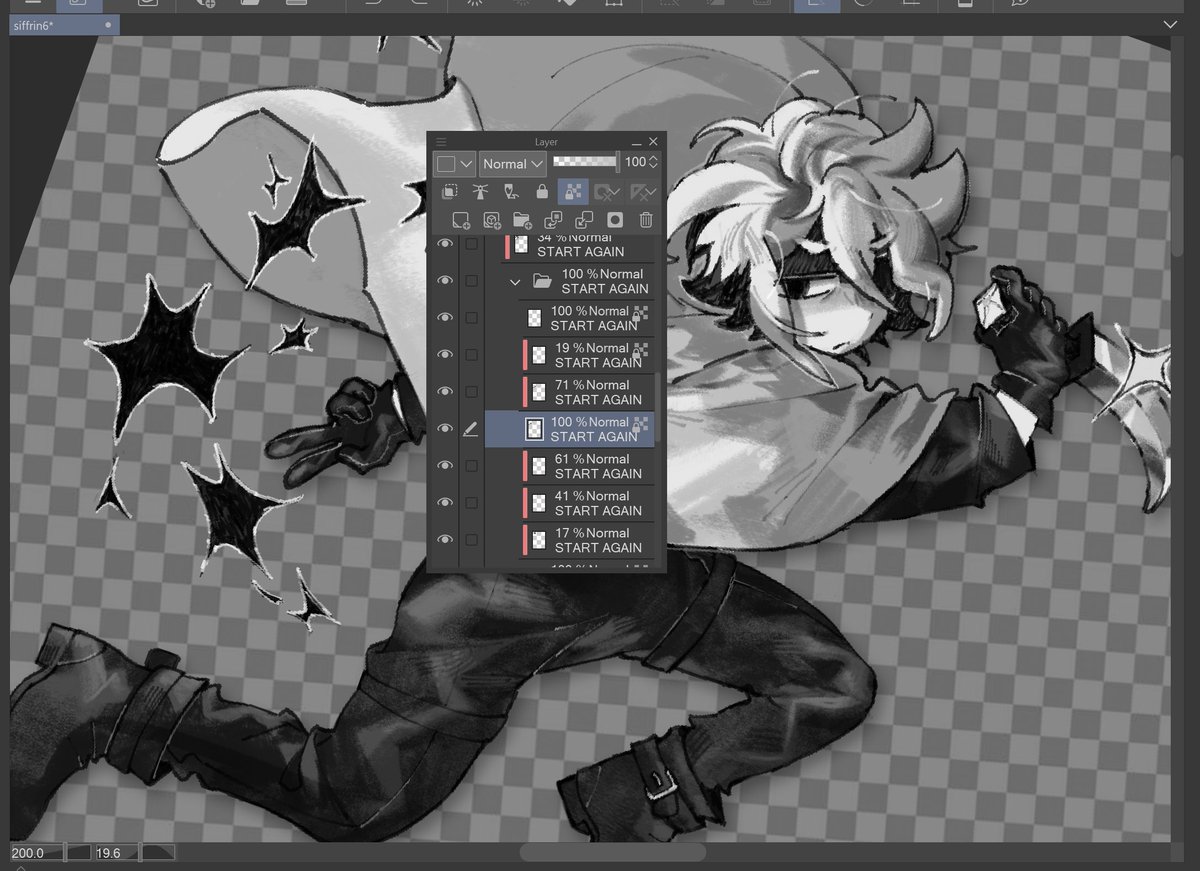Create layer mask icon
The width and height of the screenshot is (1200, 871).
(615, 221)
